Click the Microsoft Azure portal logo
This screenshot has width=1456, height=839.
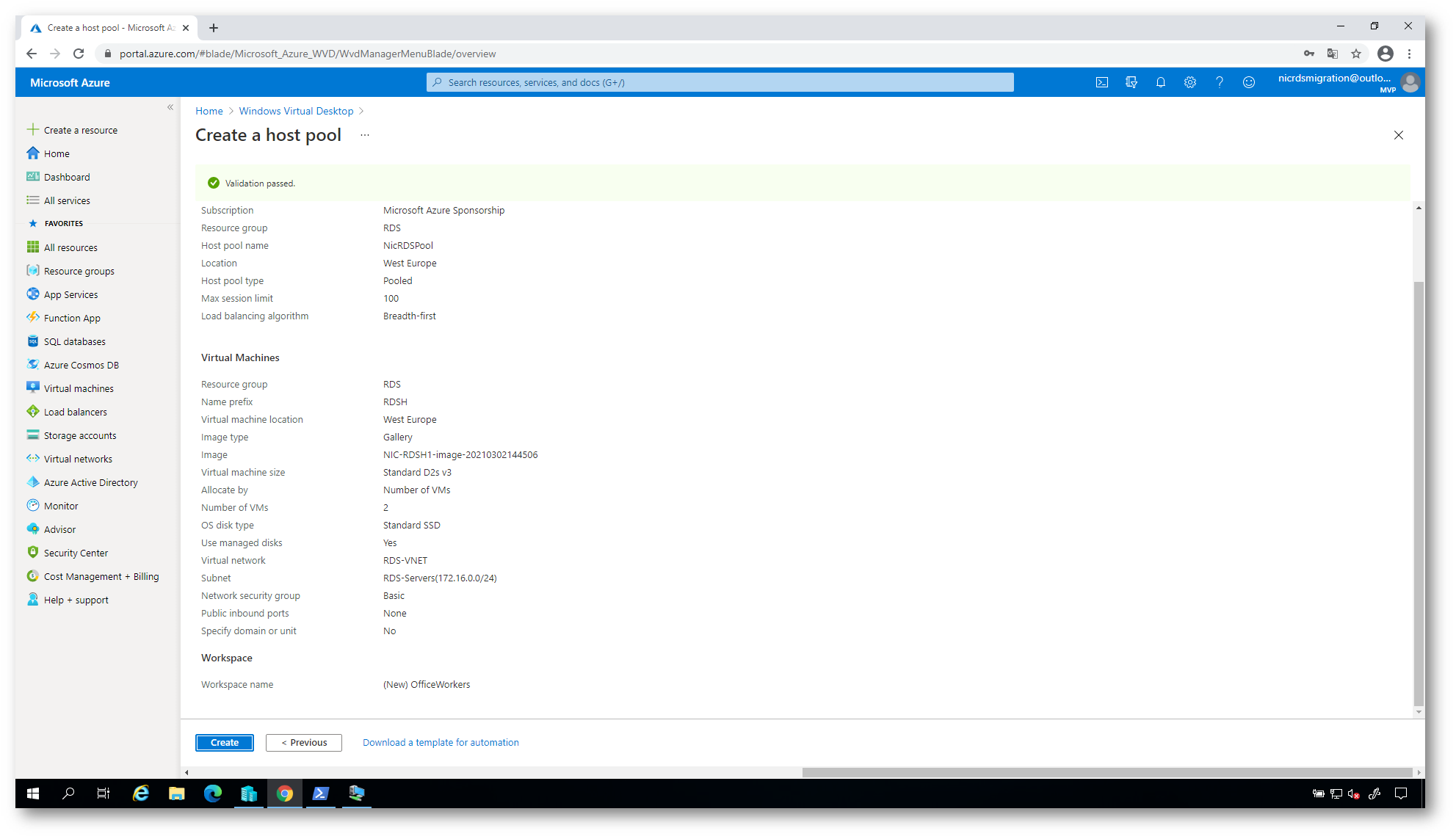pyautogui.click(x=70, y=82)
